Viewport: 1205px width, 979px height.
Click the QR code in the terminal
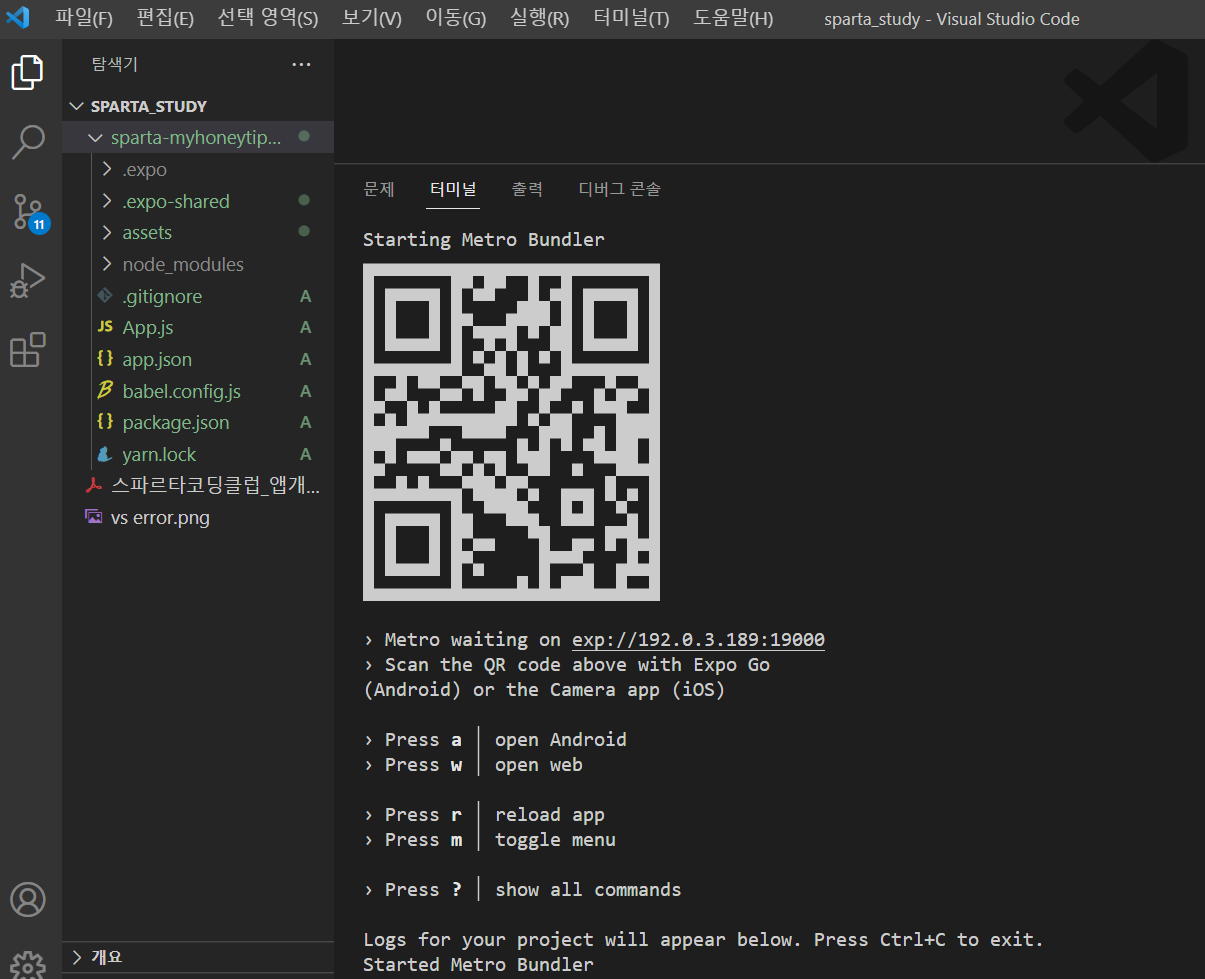click(x=511, y=432)
